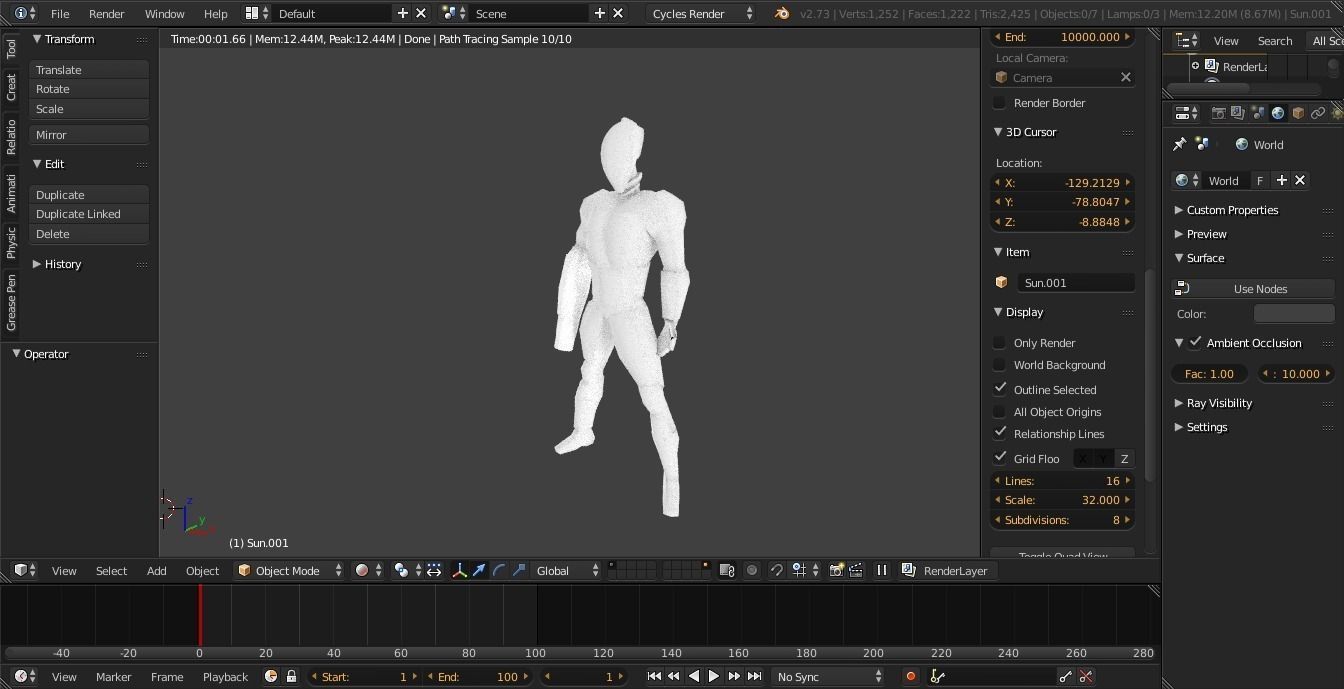Screen dimensions: 1344x689
Task: Open the Global orientation dropdown
Action: [566, 570]
